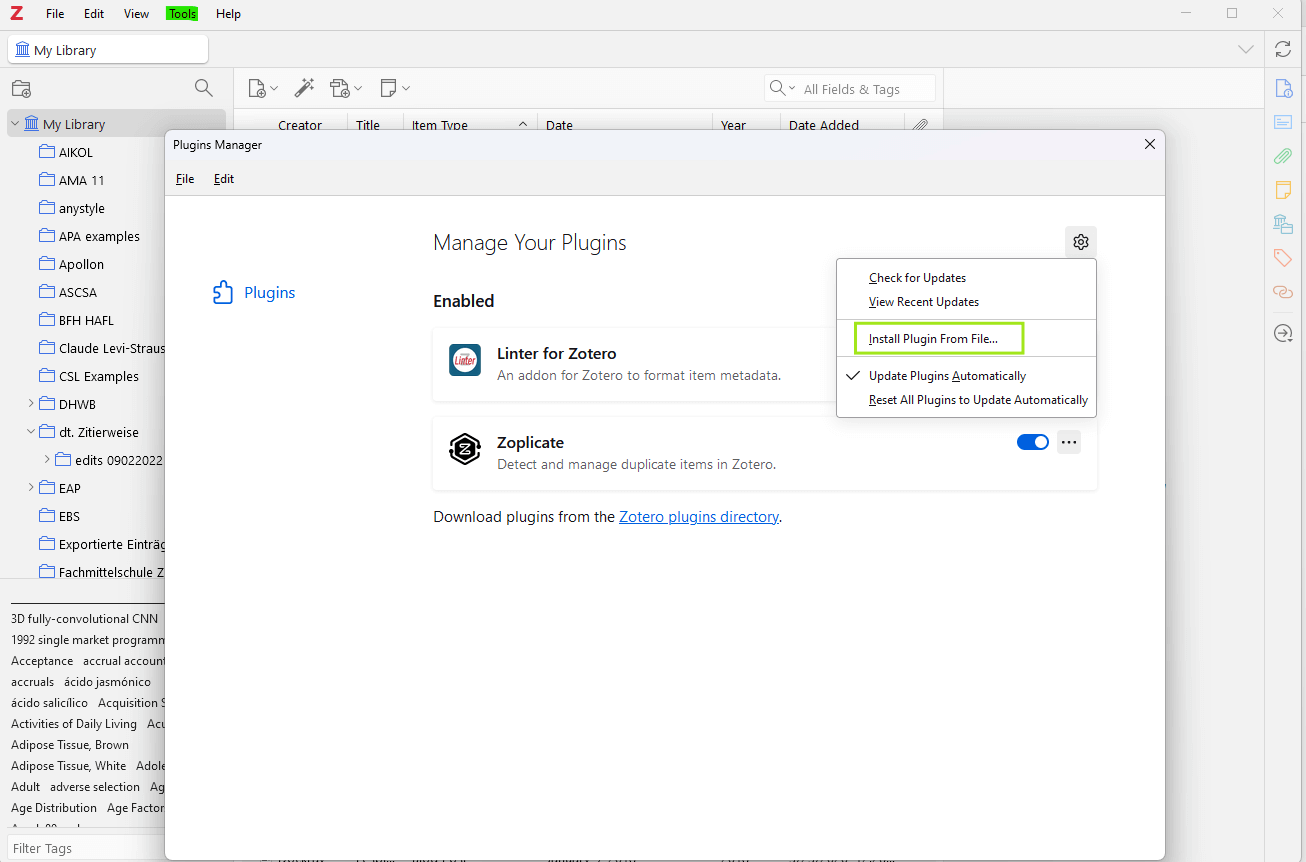
Task: Click the Add Item by Identifier wand
Action: pos(304,88)
